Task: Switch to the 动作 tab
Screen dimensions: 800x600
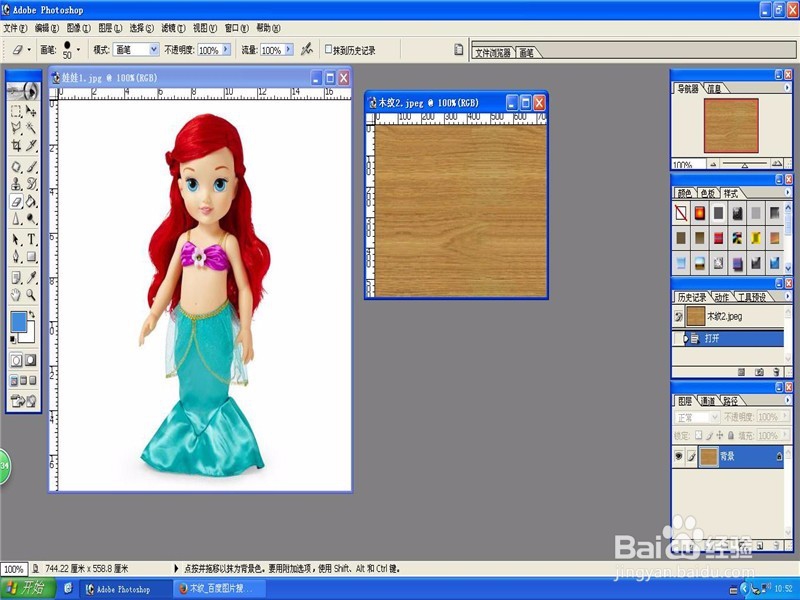Action: [x=721, y=297]
